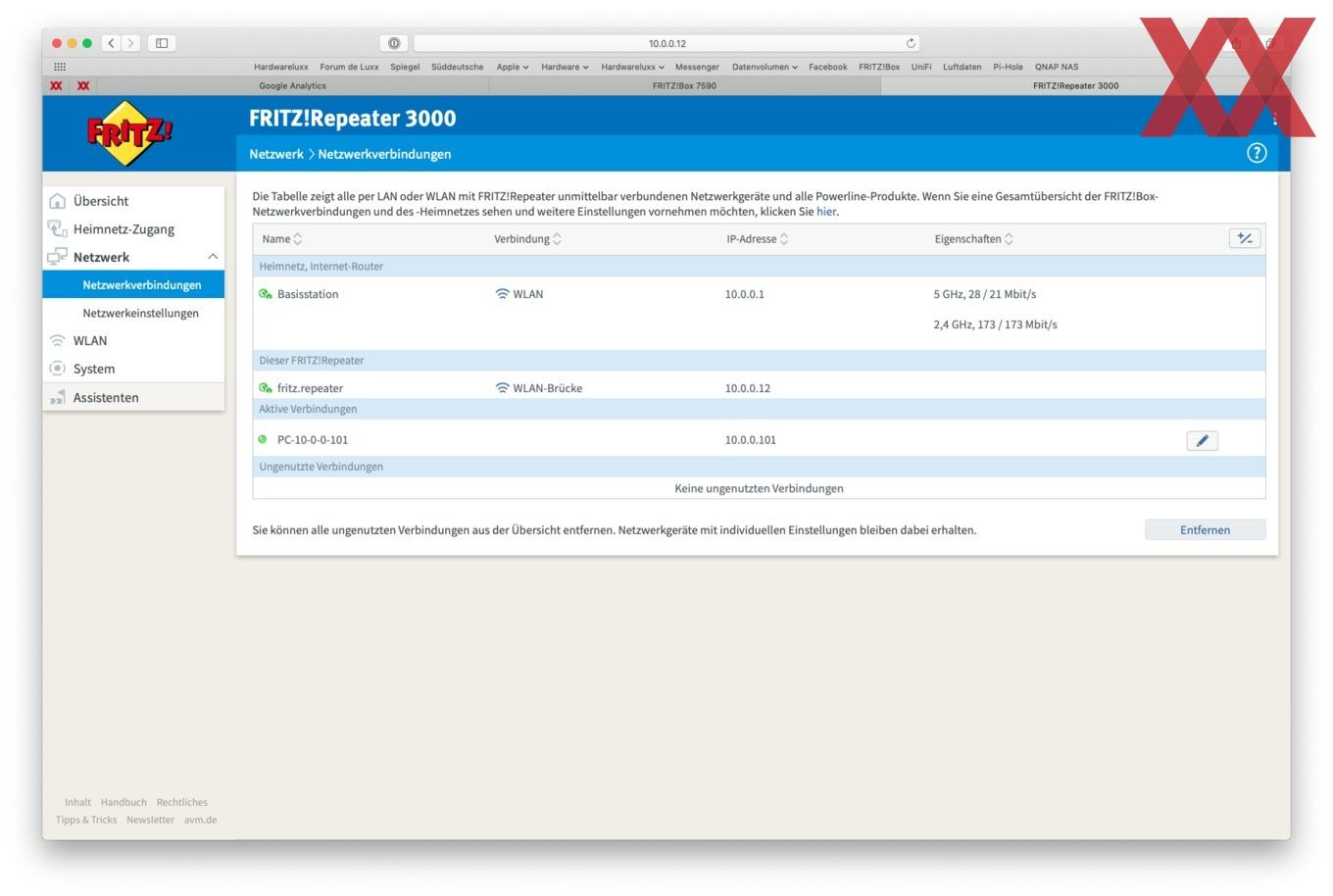Open the Datenvolumen bookmarks dropdown
Image resolution: width=1333 pixels, height=896 pixels.
[765, 67]
